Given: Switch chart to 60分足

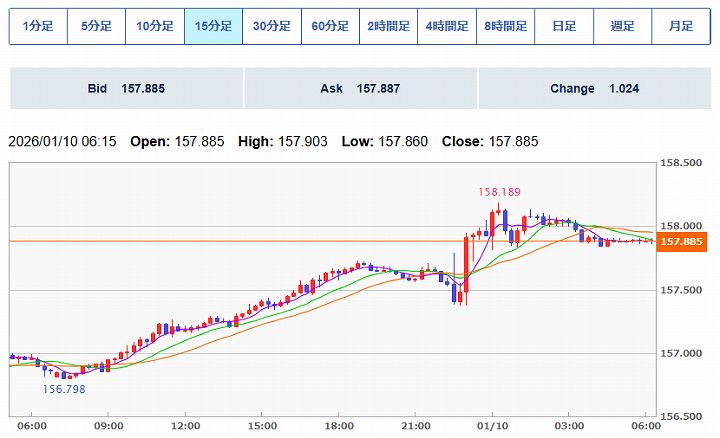Looking at the screenshot, I should [x=330, y=27].
